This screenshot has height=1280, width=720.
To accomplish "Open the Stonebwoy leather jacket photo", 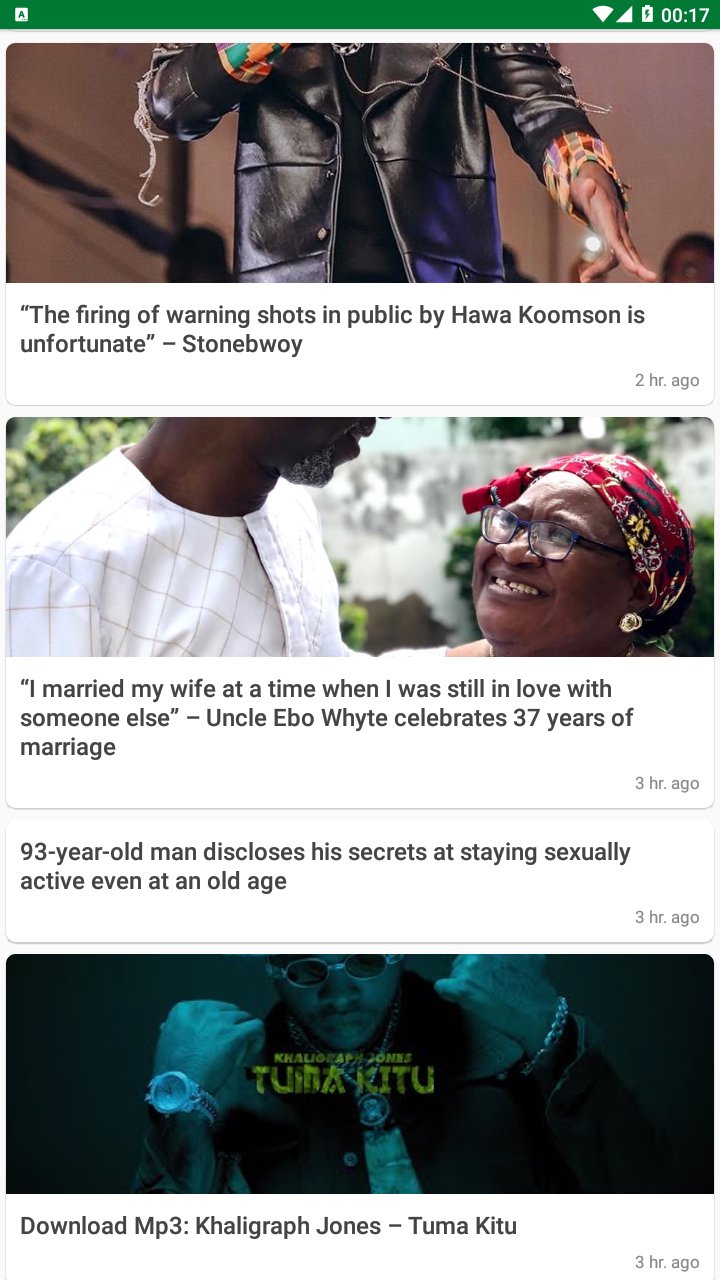I will tap(360, 163).
